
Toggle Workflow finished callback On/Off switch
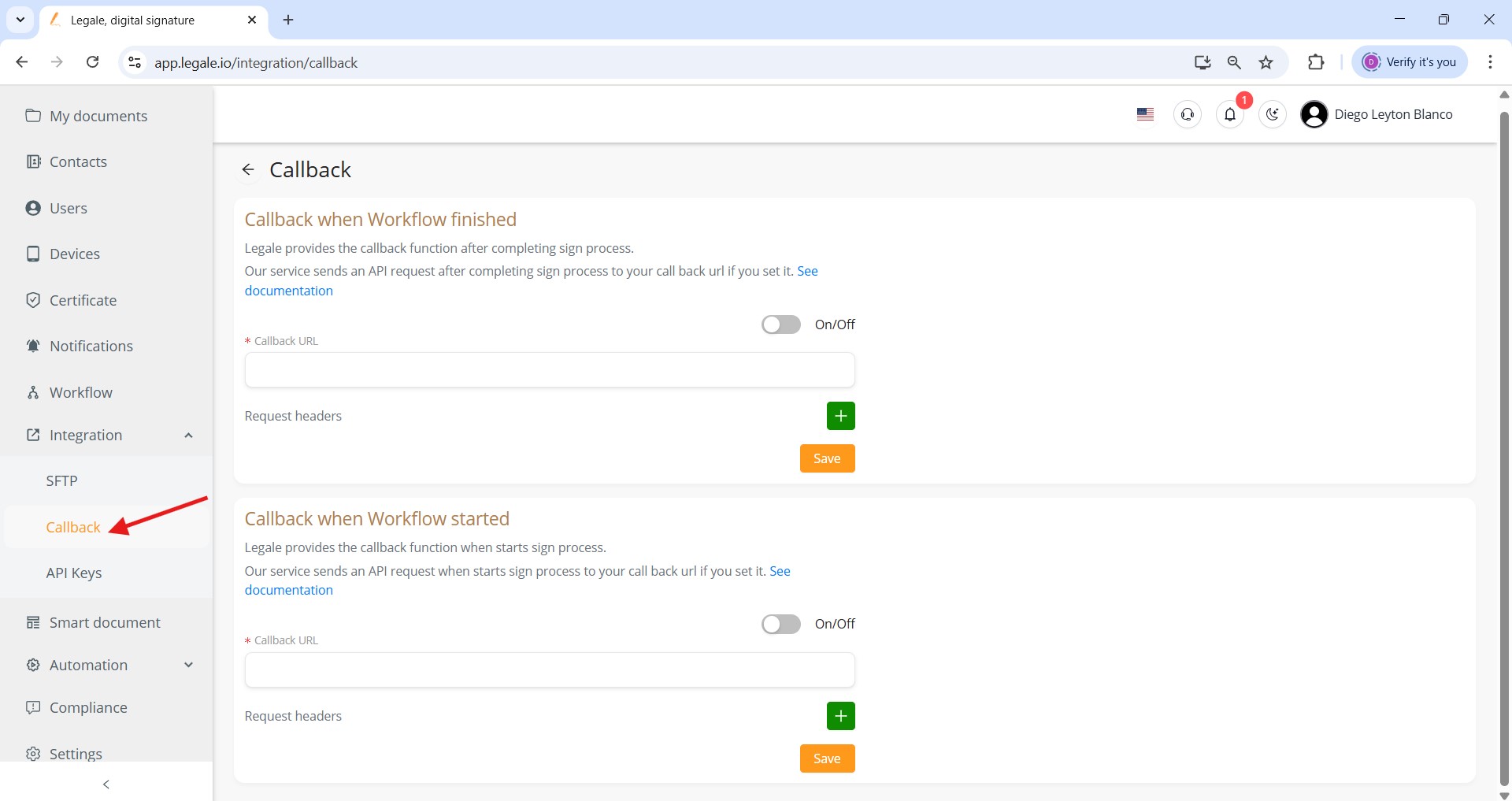pyautogui.click(x=781, y=324)
